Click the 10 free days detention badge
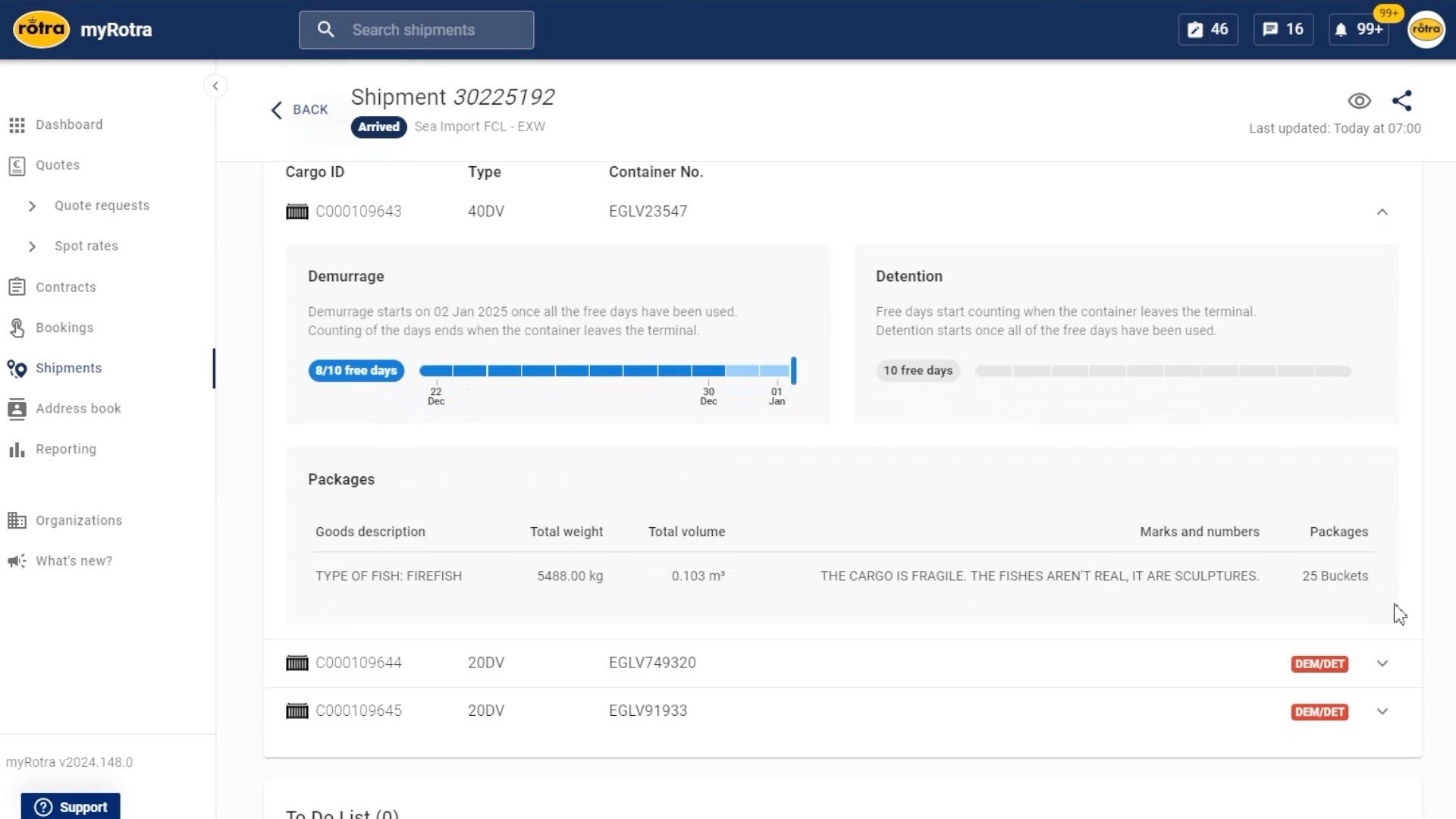 [x=918, y=371]
